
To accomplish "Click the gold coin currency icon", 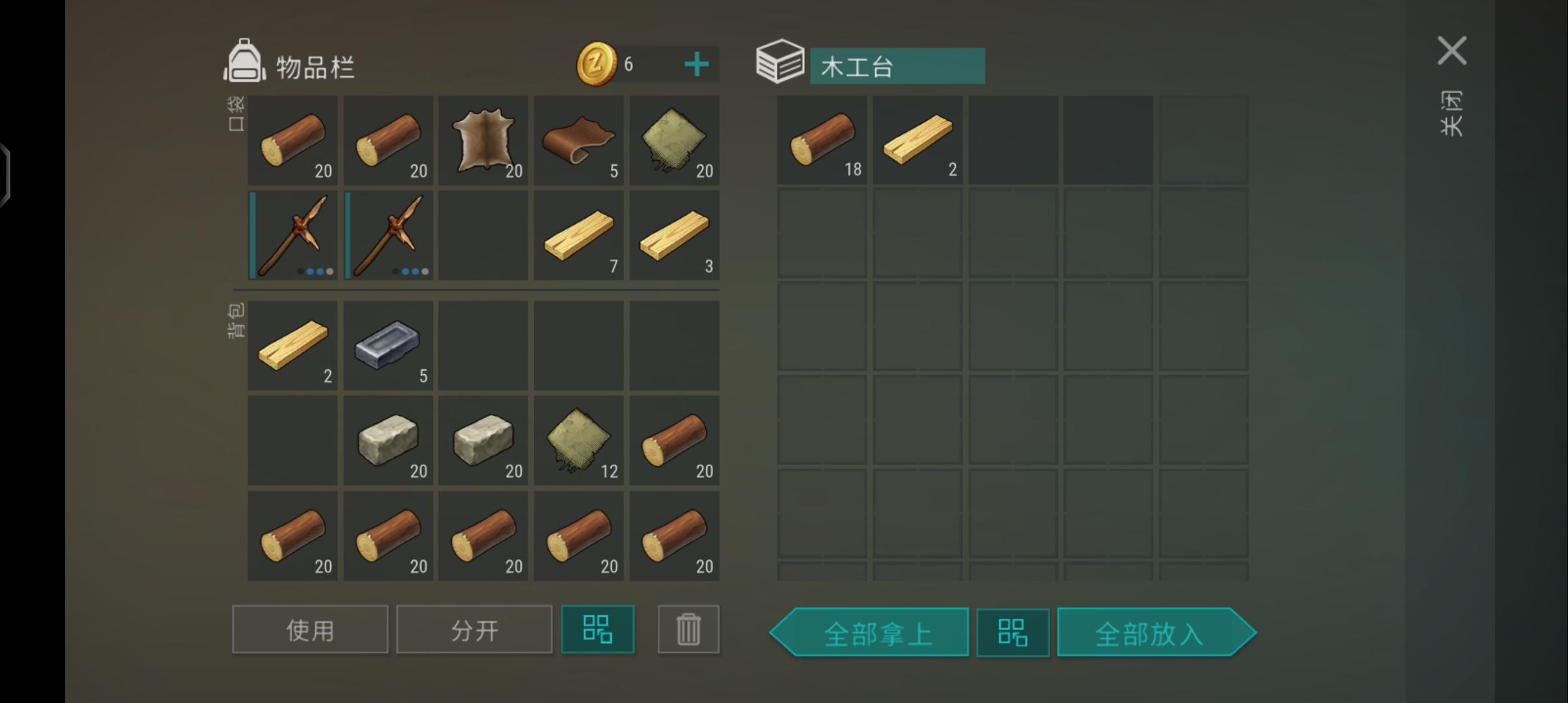I will (x=596, y=64).
